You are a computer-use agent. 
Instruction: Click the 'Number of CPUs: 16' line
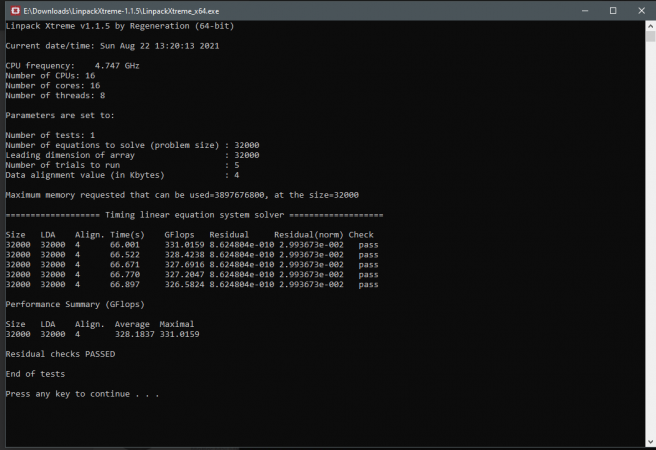tap(50, 76)
